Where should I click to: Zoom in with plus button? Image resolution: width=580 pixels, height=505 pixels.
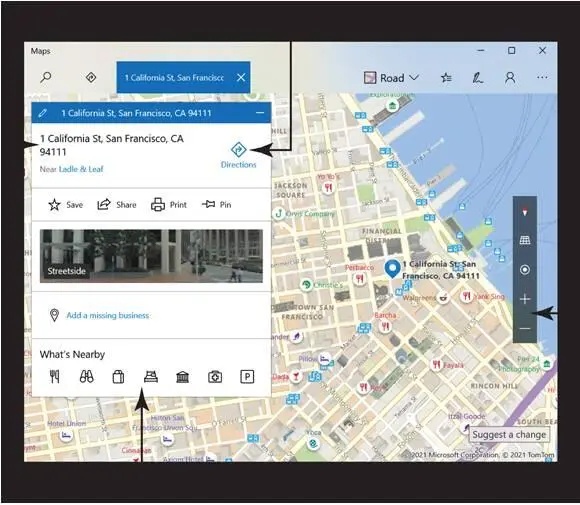[x=525, y=299]
